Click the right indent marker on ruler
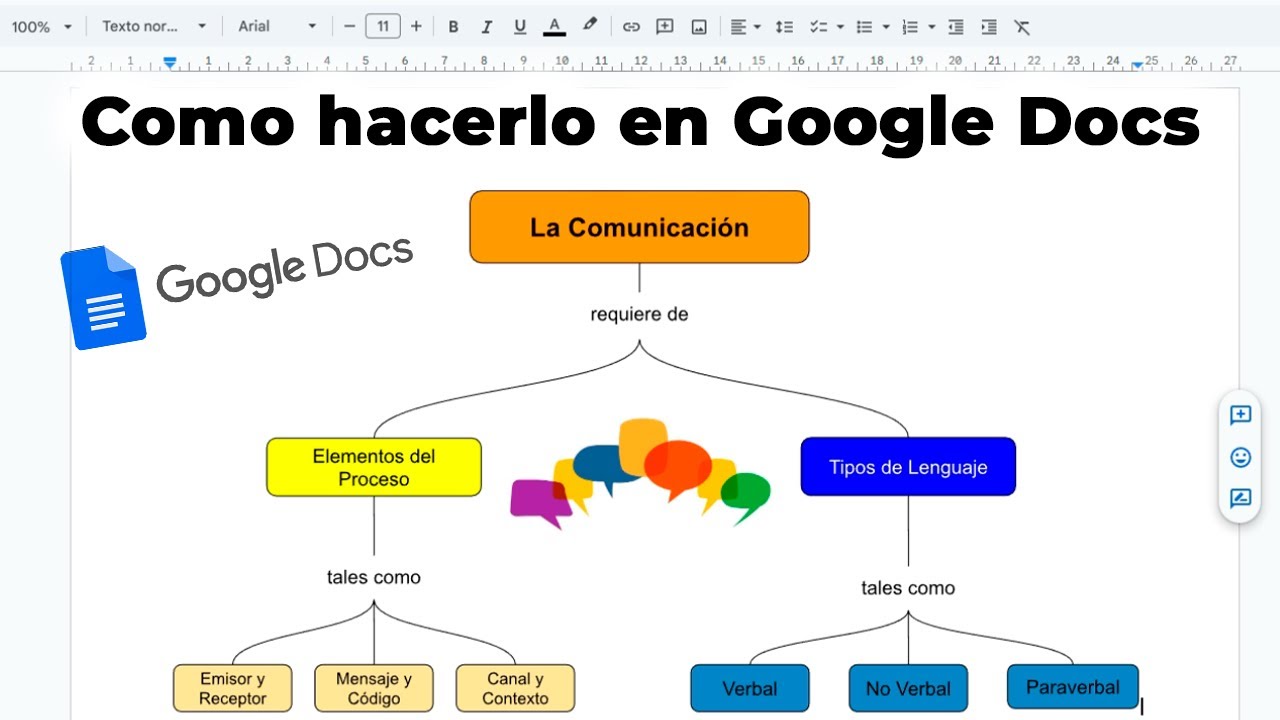Image resolution: width=1280 pixels, height=720 pixels. pos(1137,64)
